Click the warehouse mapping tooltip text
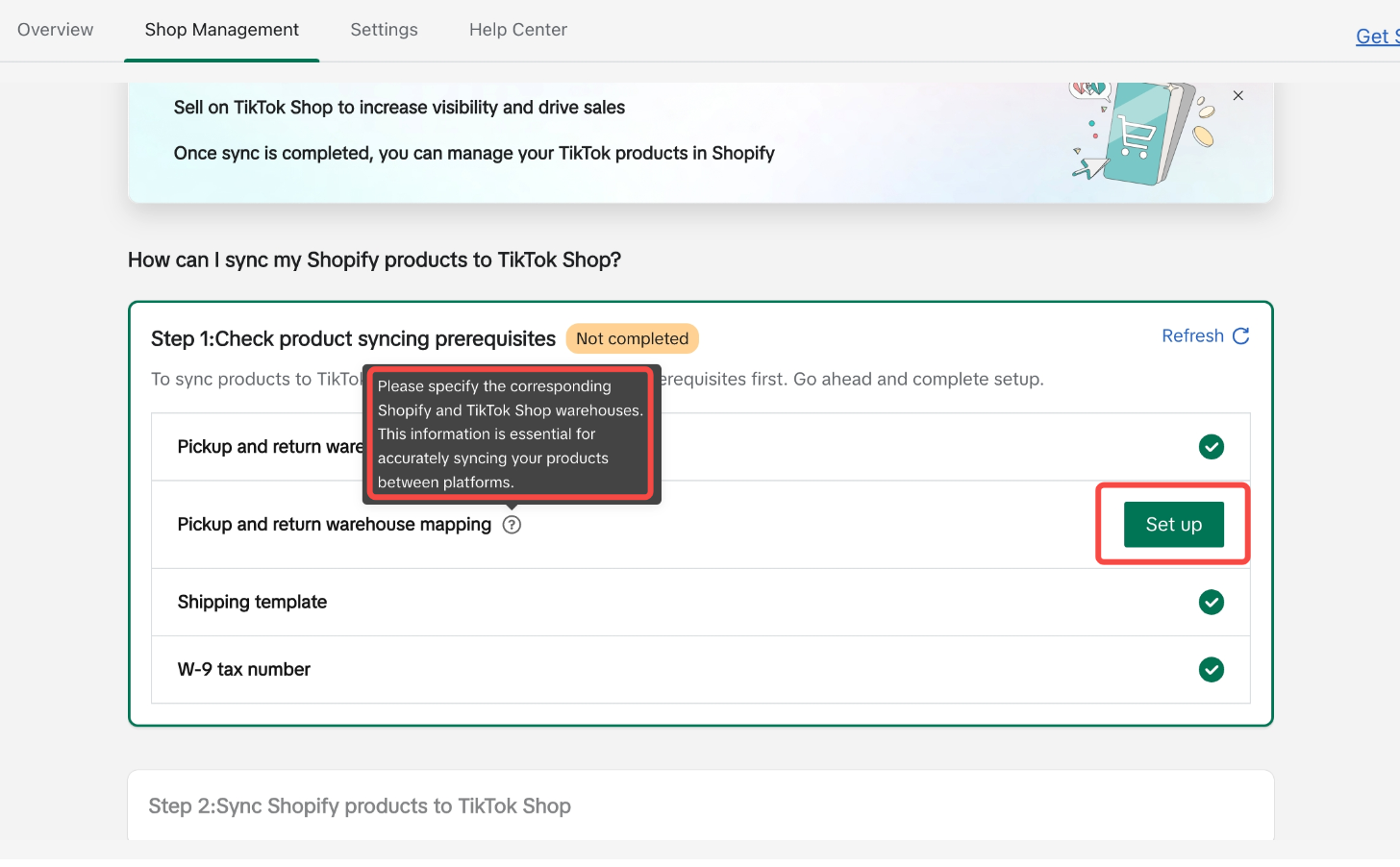The width and height of the screenshot is (1400, 867). pyautogui.click(x=511, y=433)
